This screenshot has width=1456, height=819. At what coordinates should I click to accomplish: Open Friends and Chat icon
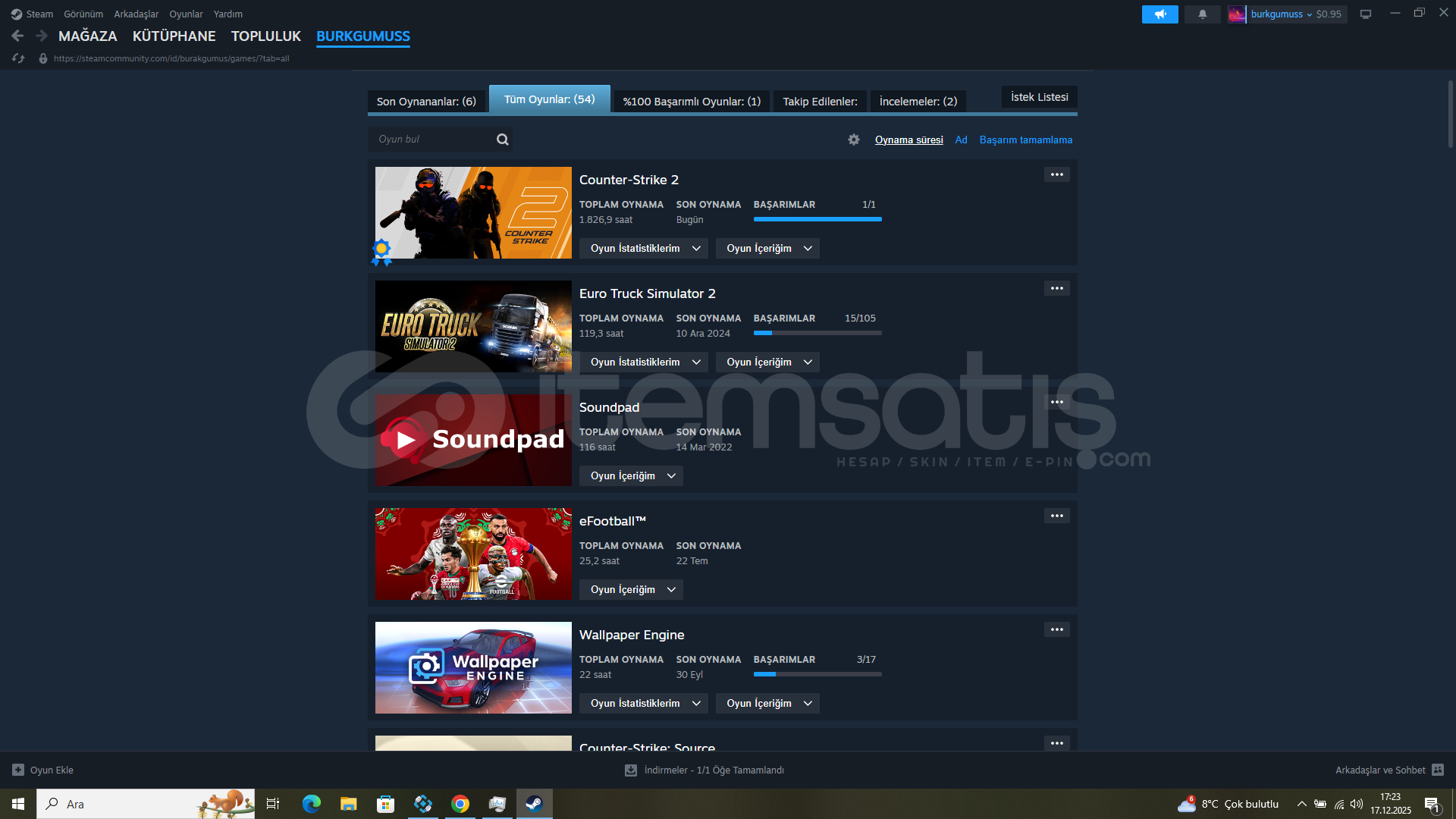pos(1437,770)
